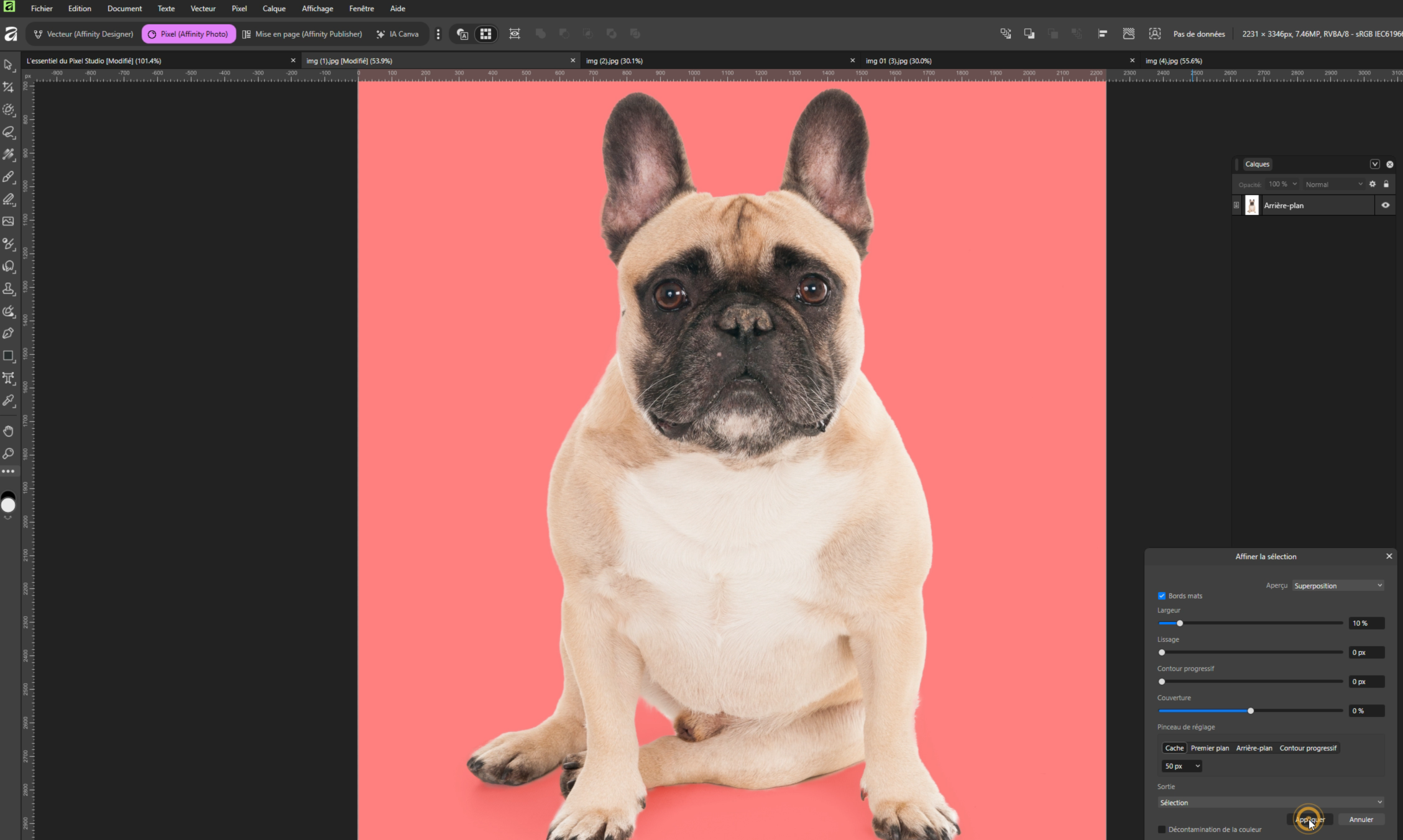Select the Rectangle shape tool

tap(8, 356)
